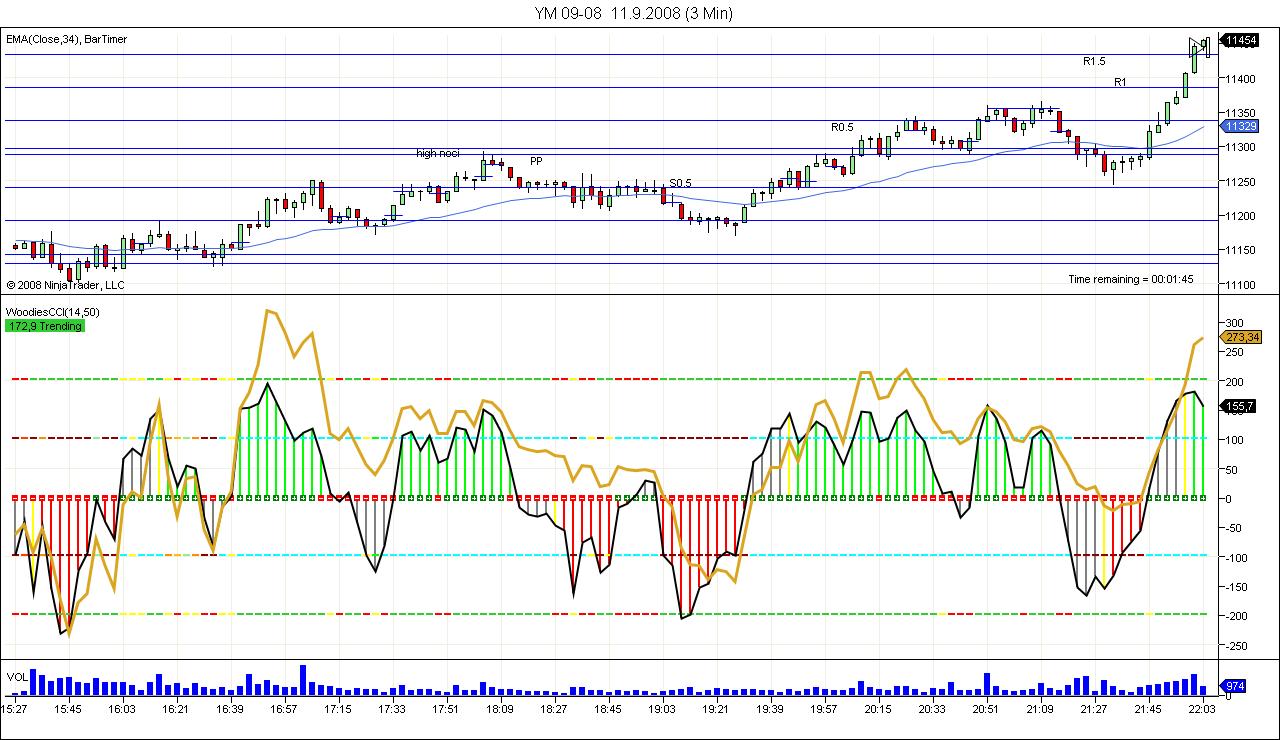Screen dimensions: 1280x740
Task: Select the 15:27 time axis label
Action: [15, 709]
